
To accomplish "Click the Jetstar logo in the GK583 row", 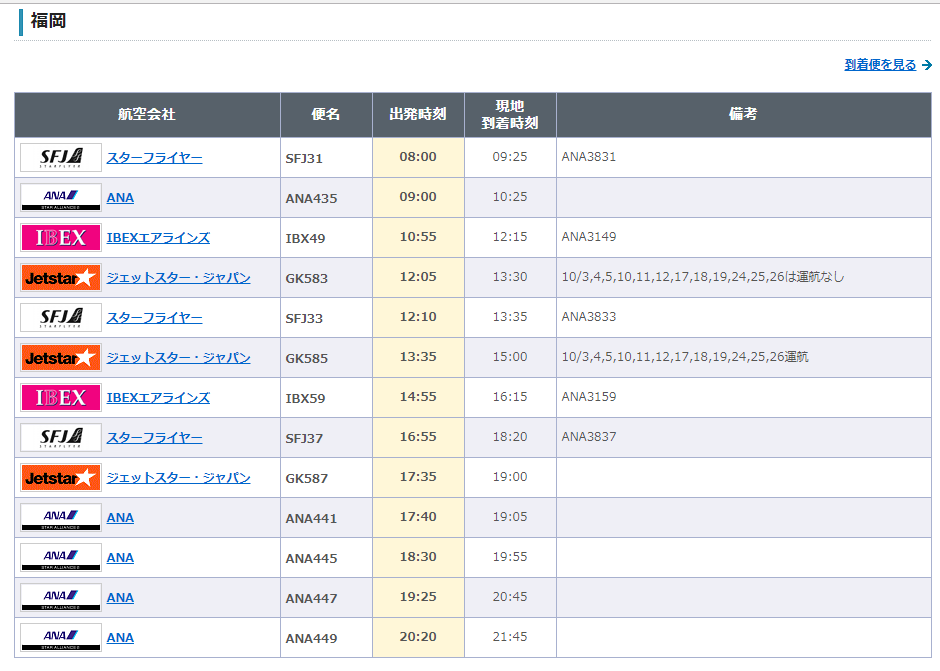I will 61,278.
